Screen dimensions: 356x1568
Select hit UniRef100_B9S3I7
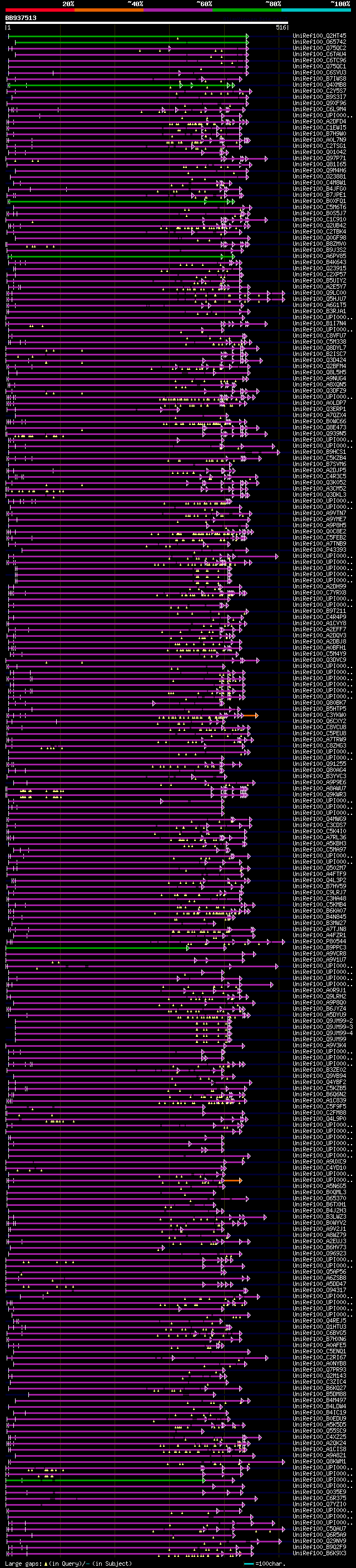[319, 97]
